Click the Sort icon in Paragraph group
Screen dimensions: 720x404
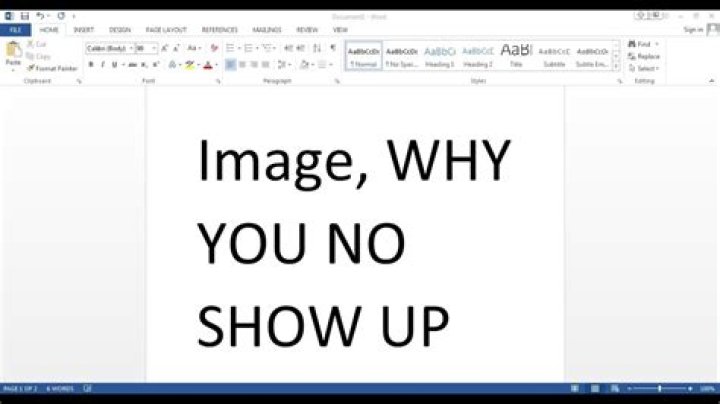pos(317,48)
